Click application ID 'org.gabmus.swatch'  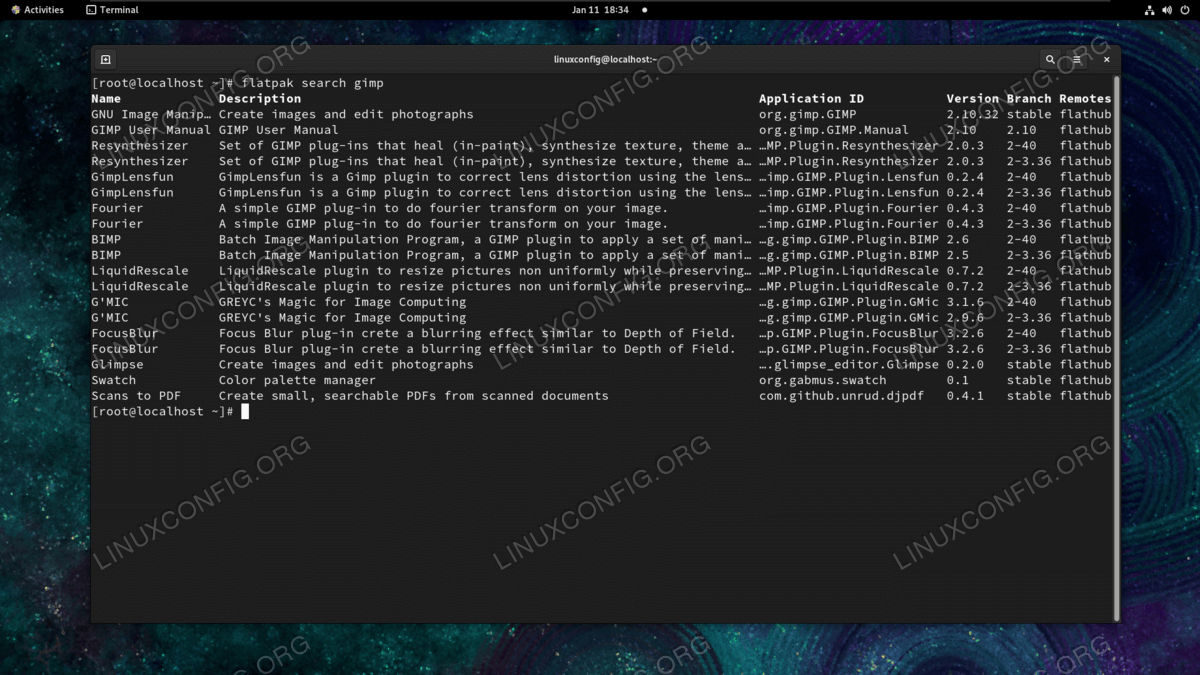tap(823, 380)
